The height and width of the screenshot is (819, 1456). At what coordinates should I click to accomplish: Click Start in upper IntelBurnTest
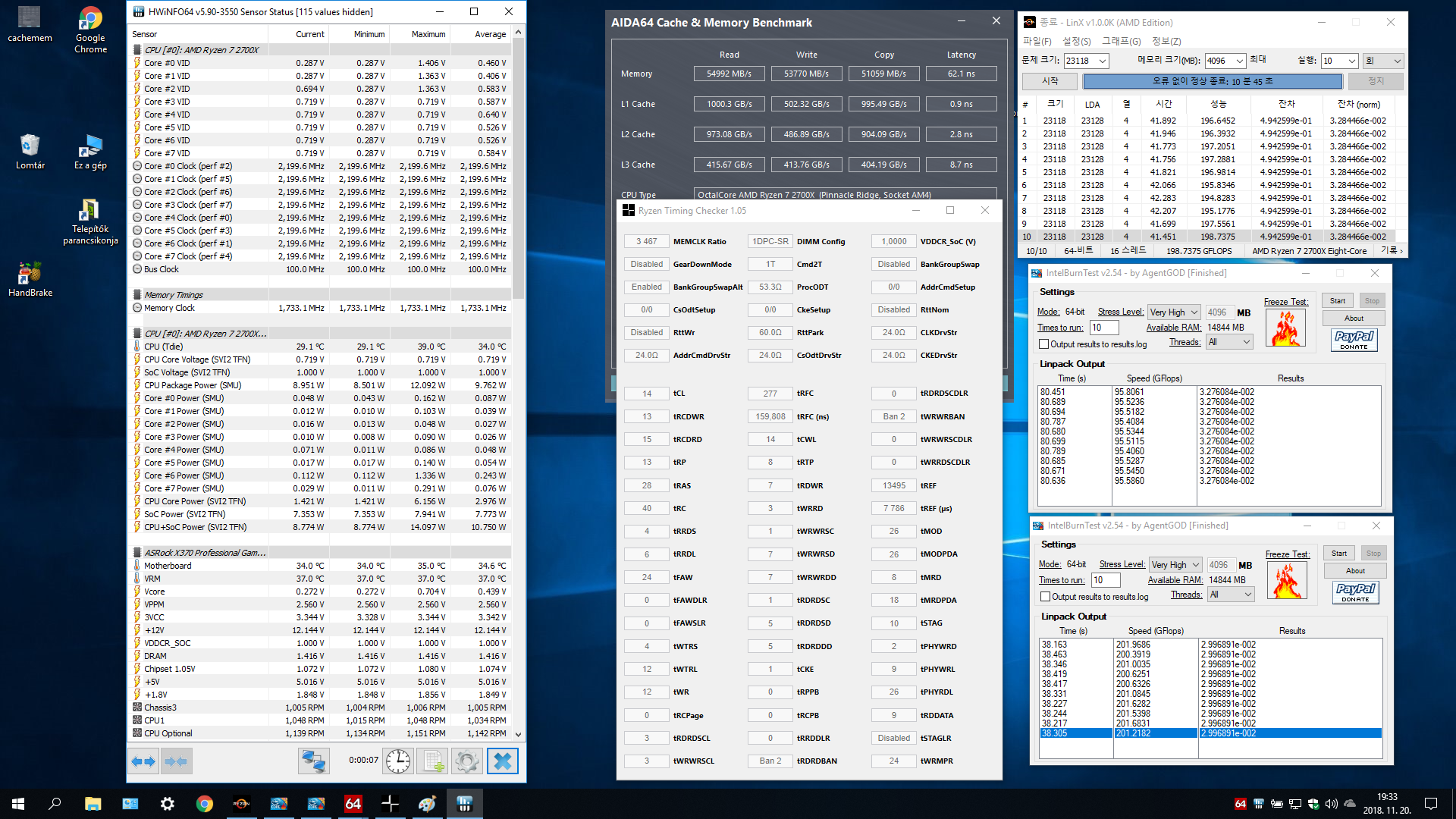coord(1338,301)
